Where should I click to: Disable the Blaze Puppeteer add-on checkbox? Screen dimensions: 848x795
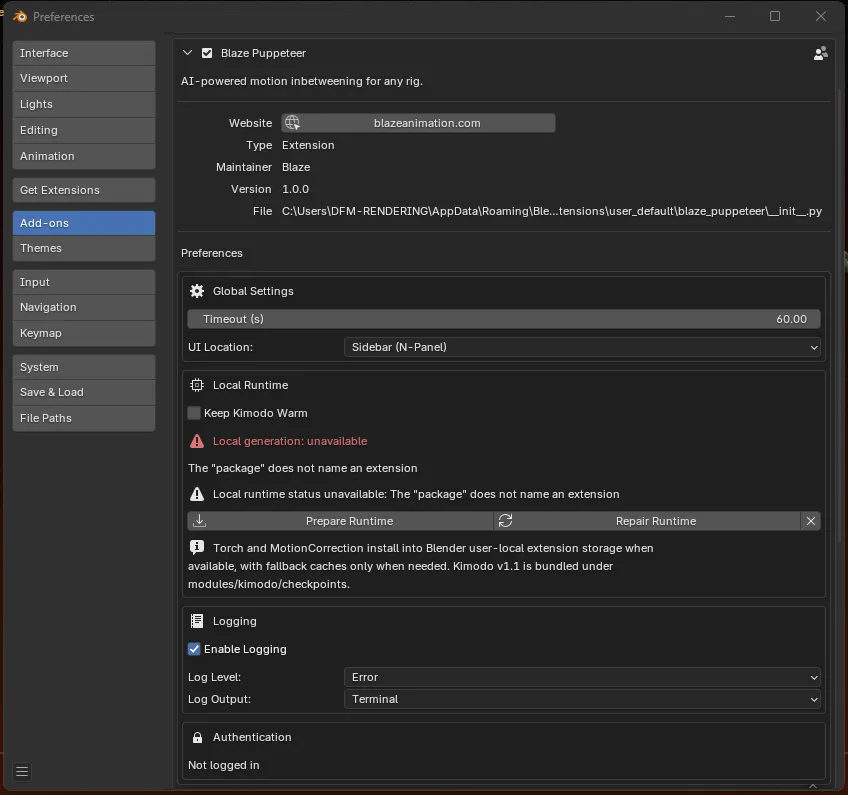(x=207, y=53)
